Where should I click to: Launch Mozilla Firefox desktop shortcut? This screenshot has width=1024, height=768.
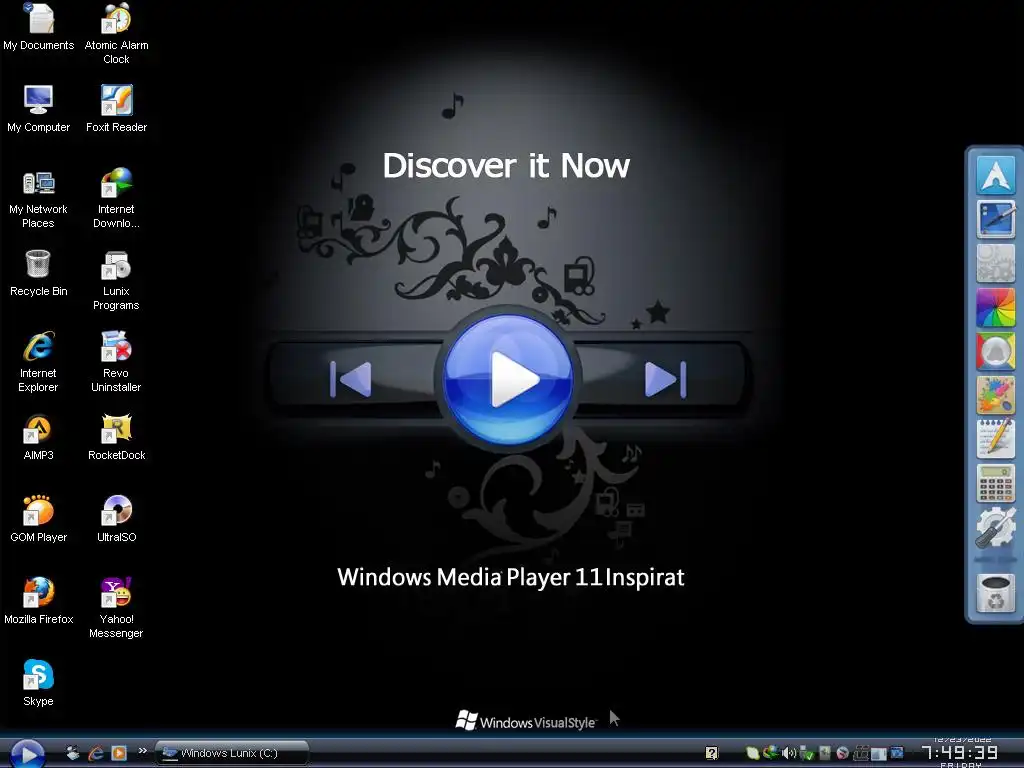coord(39,601)
